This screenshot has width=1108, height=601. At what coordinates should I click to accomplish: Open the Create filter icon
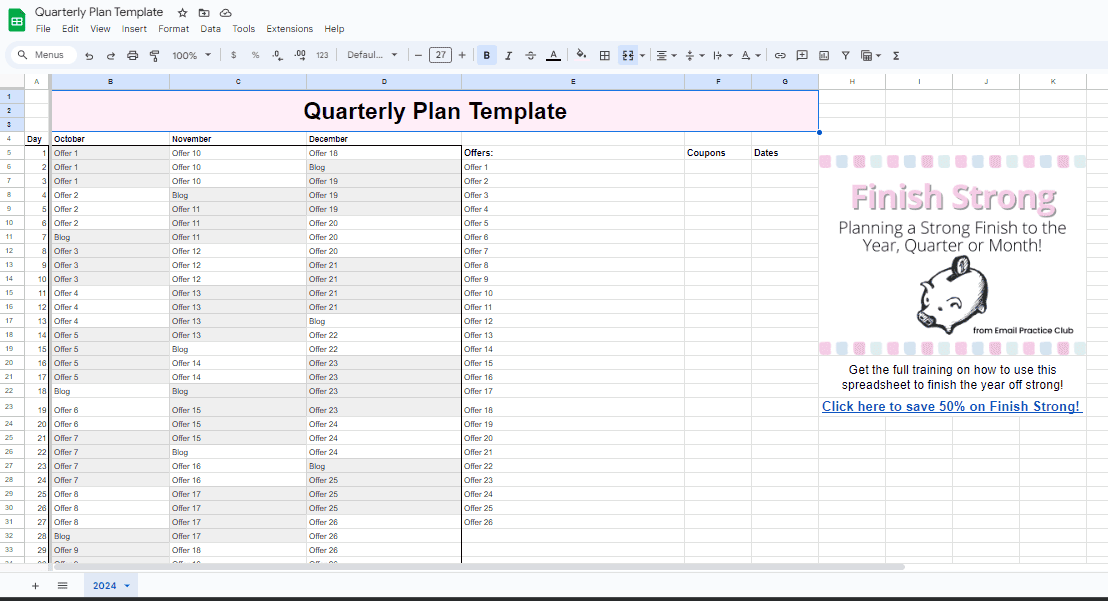[x=846, y=55]
